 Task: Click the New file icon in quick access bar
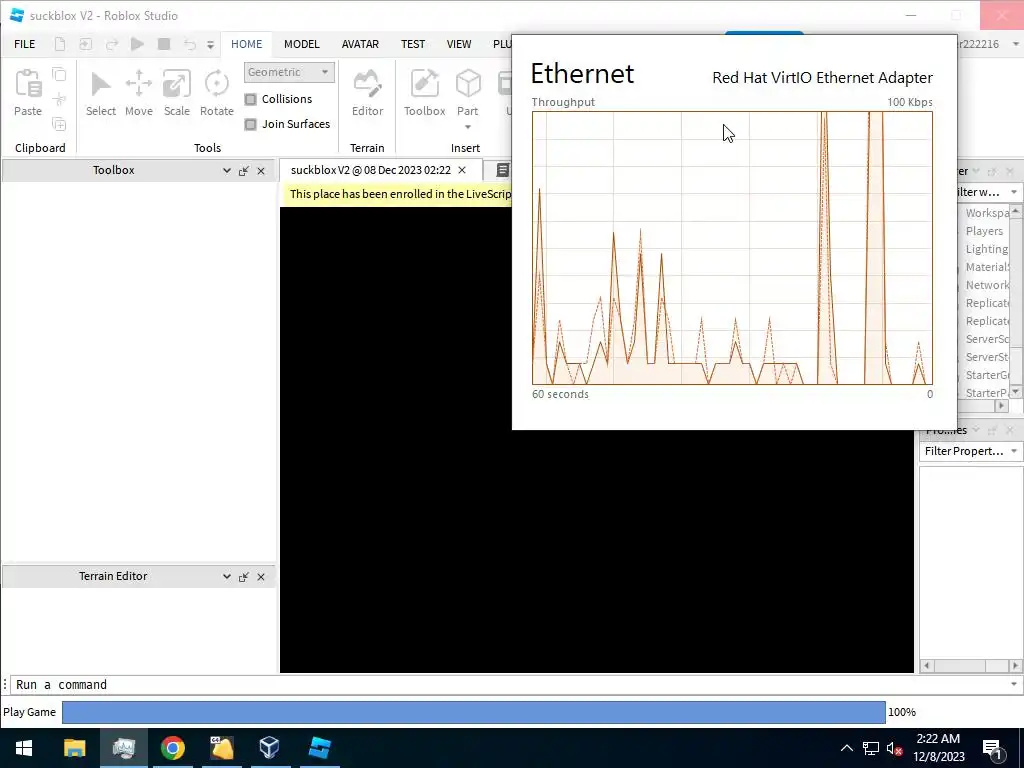(59, 44)
